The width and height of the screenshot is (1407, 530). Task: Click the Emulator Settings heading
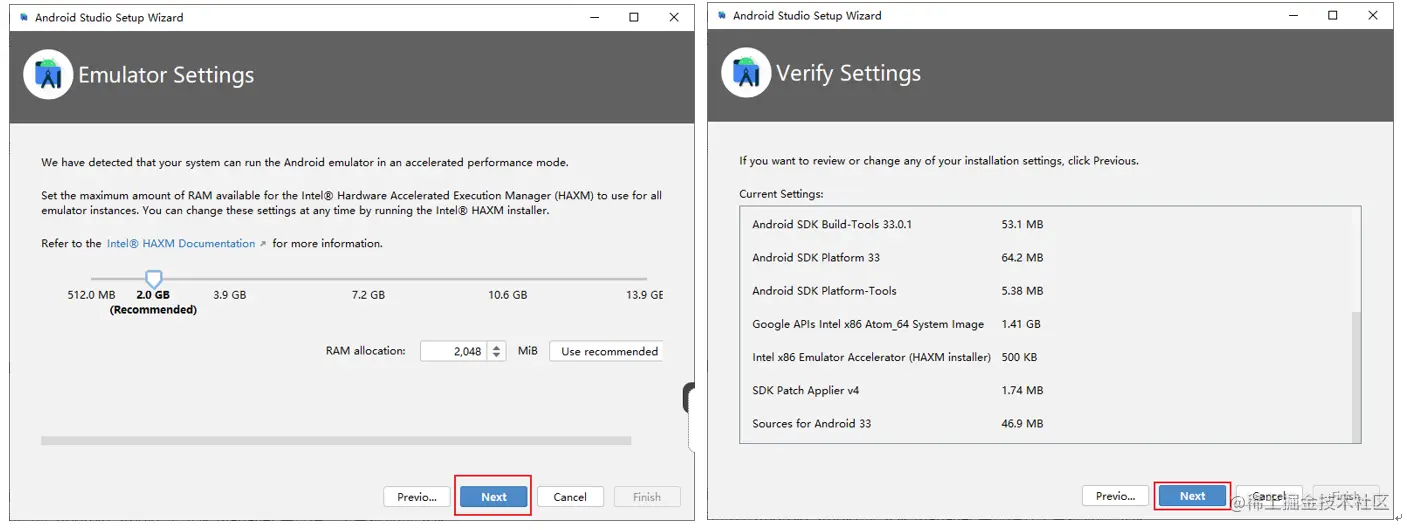coord(166,75)
